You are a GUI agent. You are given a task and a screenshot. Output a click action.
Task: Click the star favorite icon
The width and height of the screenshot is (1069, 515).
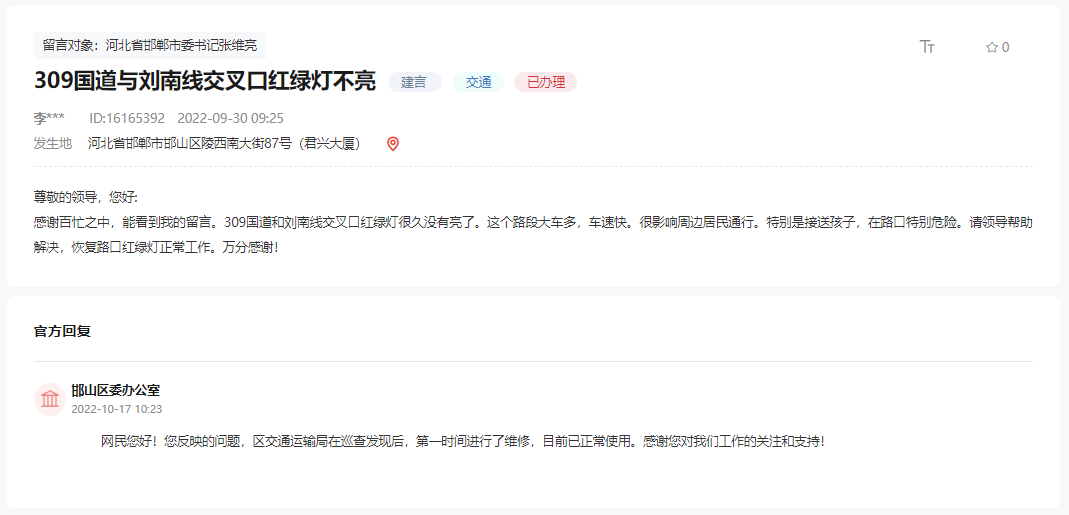pos(991,47)
